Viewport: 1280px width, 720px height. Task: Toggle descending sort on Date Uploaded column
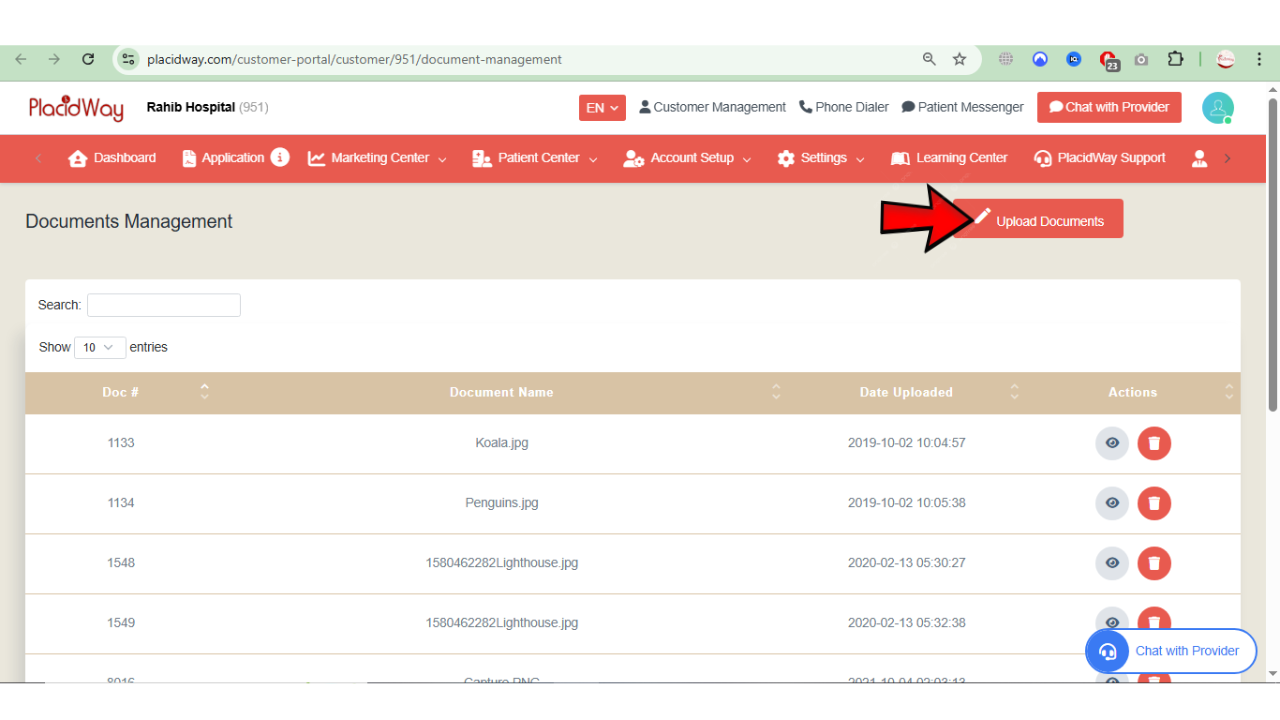[x=1014, y=396]
